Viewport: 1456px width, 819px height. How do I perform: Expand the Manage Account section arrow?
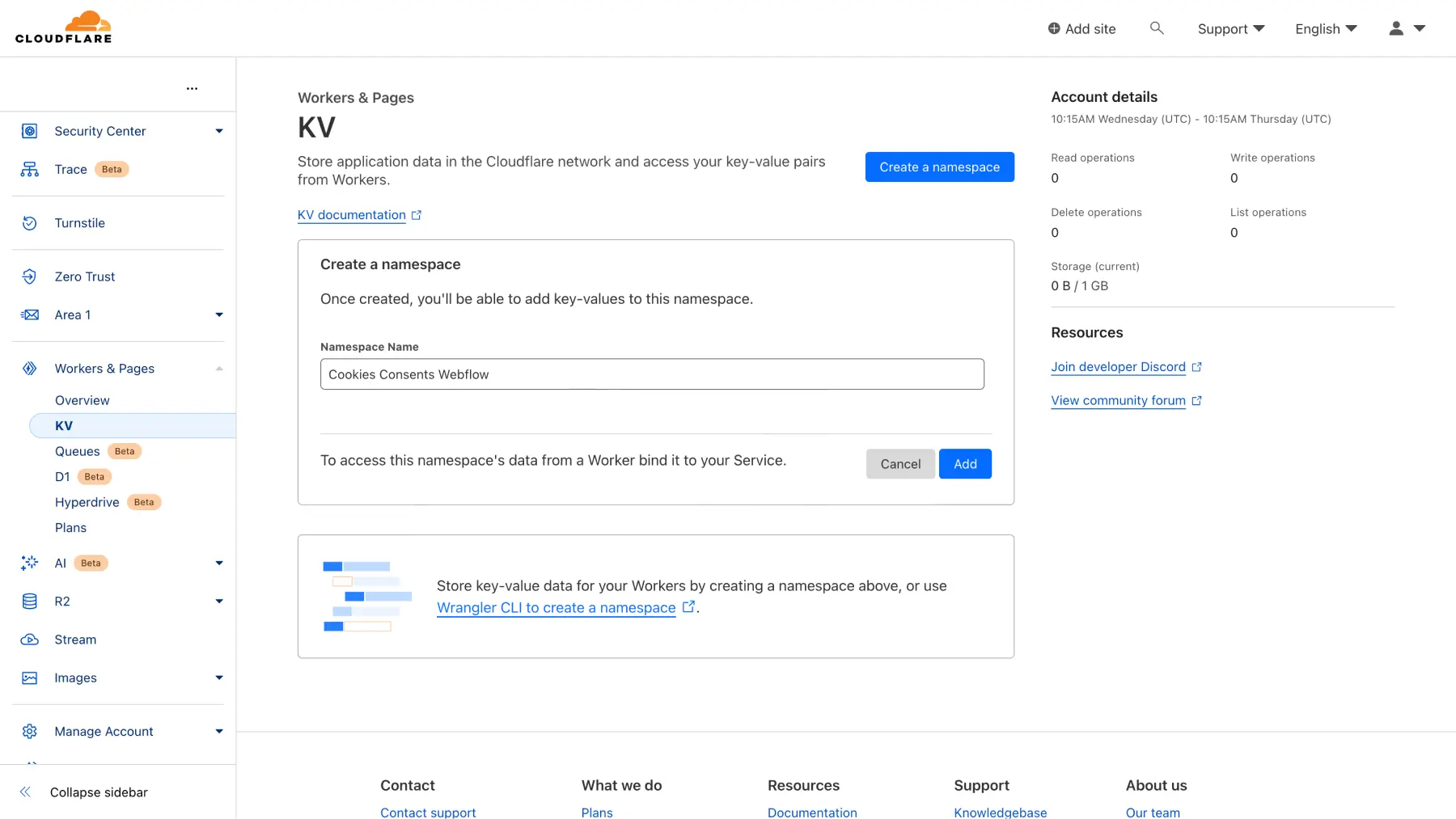(219, 732)
